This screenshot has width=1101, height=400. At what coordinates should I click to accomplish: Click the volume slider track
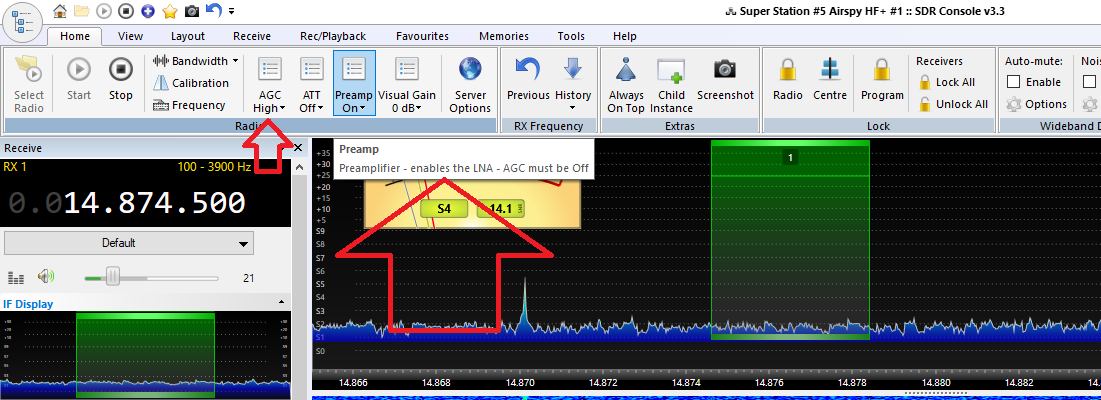(160, 277)
